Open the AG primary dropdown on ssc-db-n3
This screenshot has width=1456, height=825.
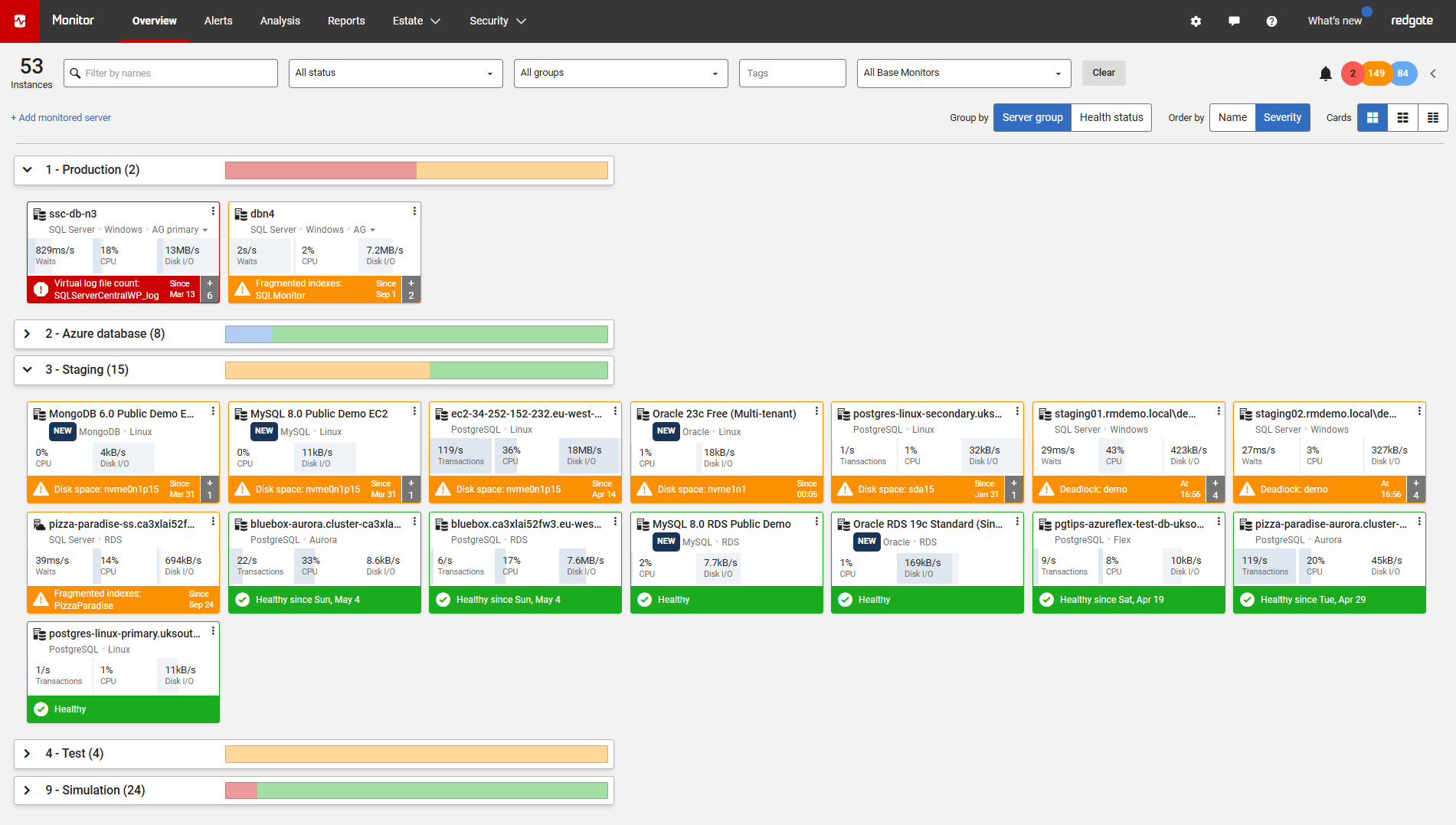tap(180, 230)
